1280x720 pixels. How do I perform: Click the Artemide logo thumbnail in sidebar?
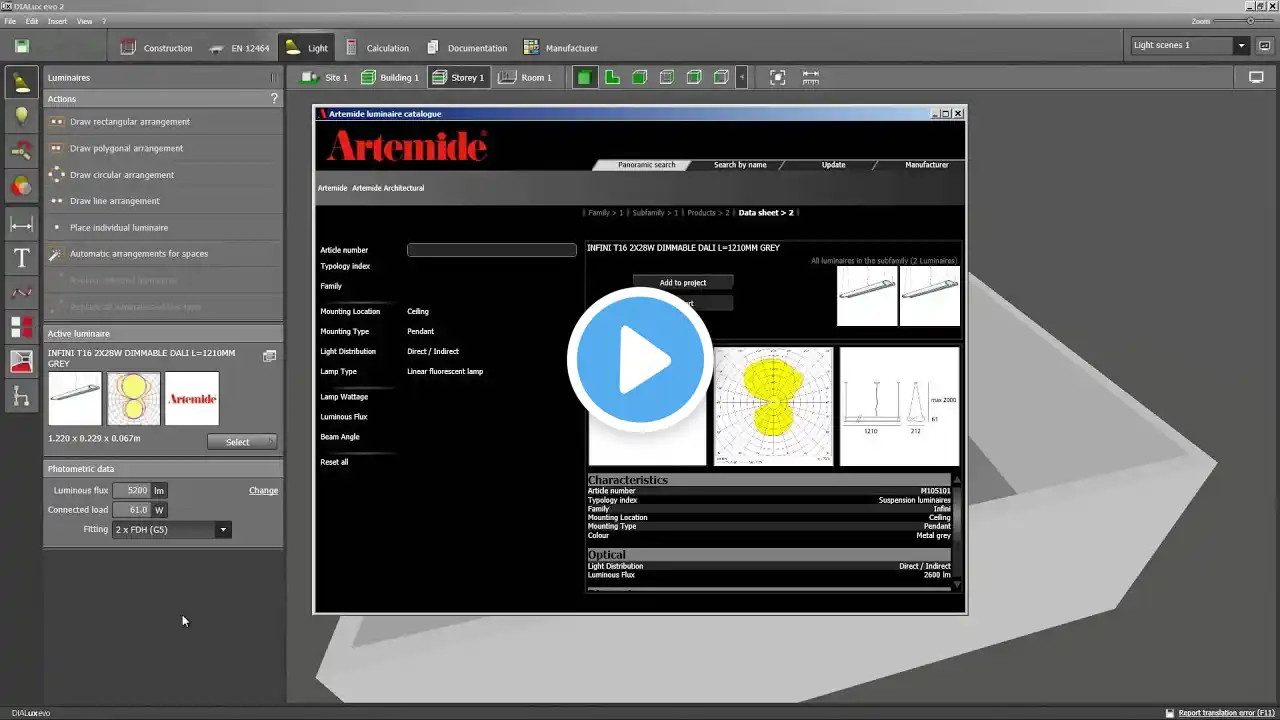[192, 398]
